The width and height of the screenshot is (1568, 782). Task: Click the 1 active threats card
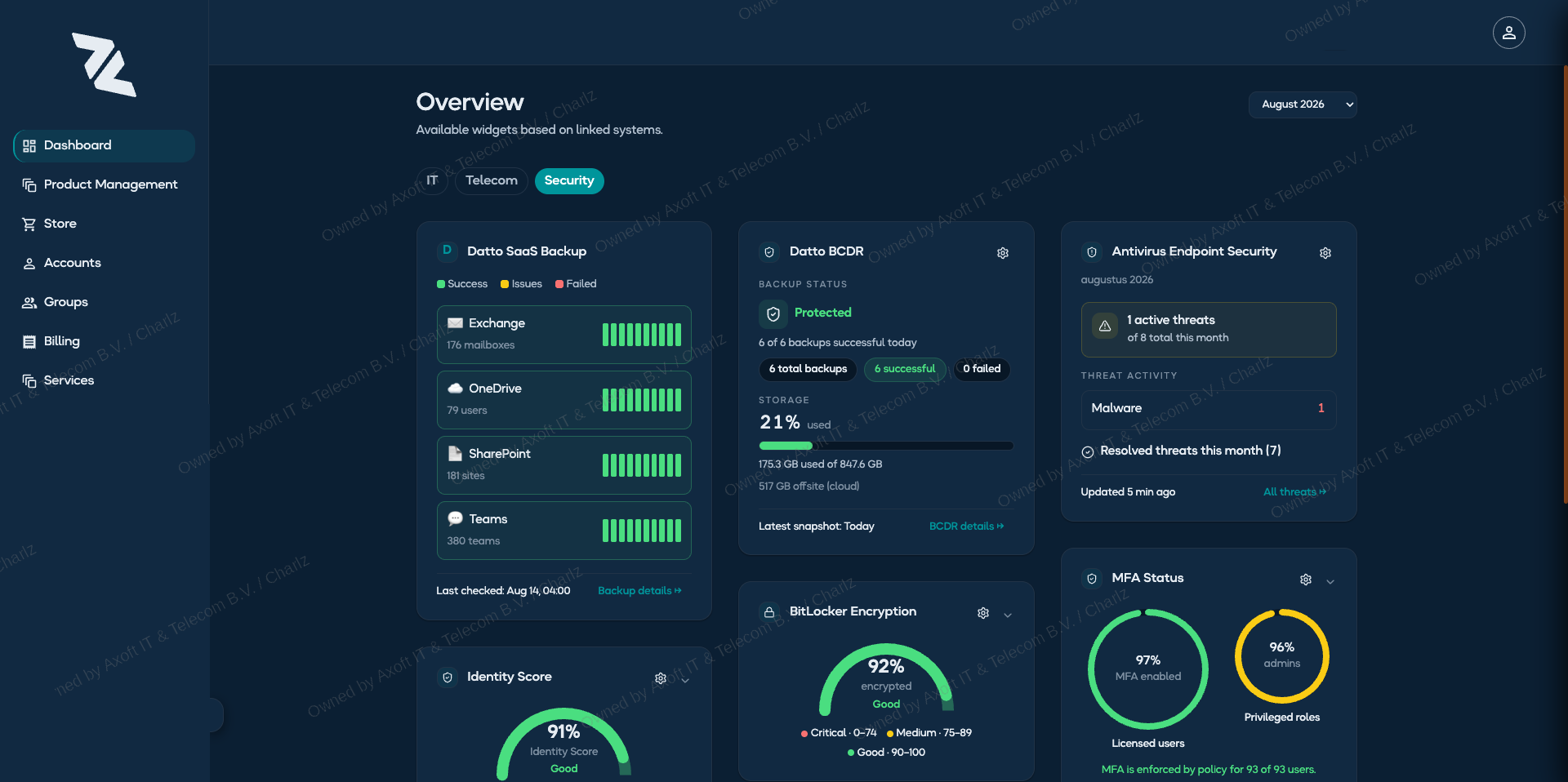pyautogui.click(x=1209, y=330)
